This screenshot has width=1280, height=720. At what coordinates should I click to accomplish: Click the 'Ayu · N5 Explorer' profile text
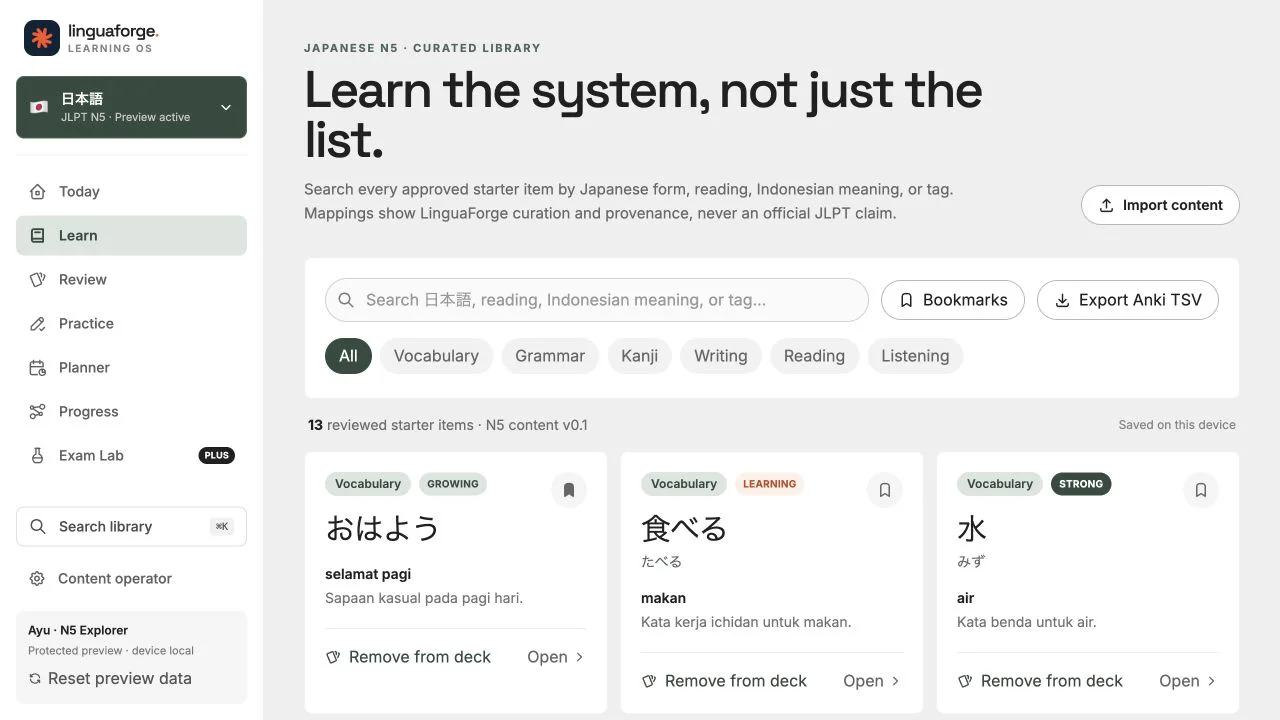pos(78,630)
